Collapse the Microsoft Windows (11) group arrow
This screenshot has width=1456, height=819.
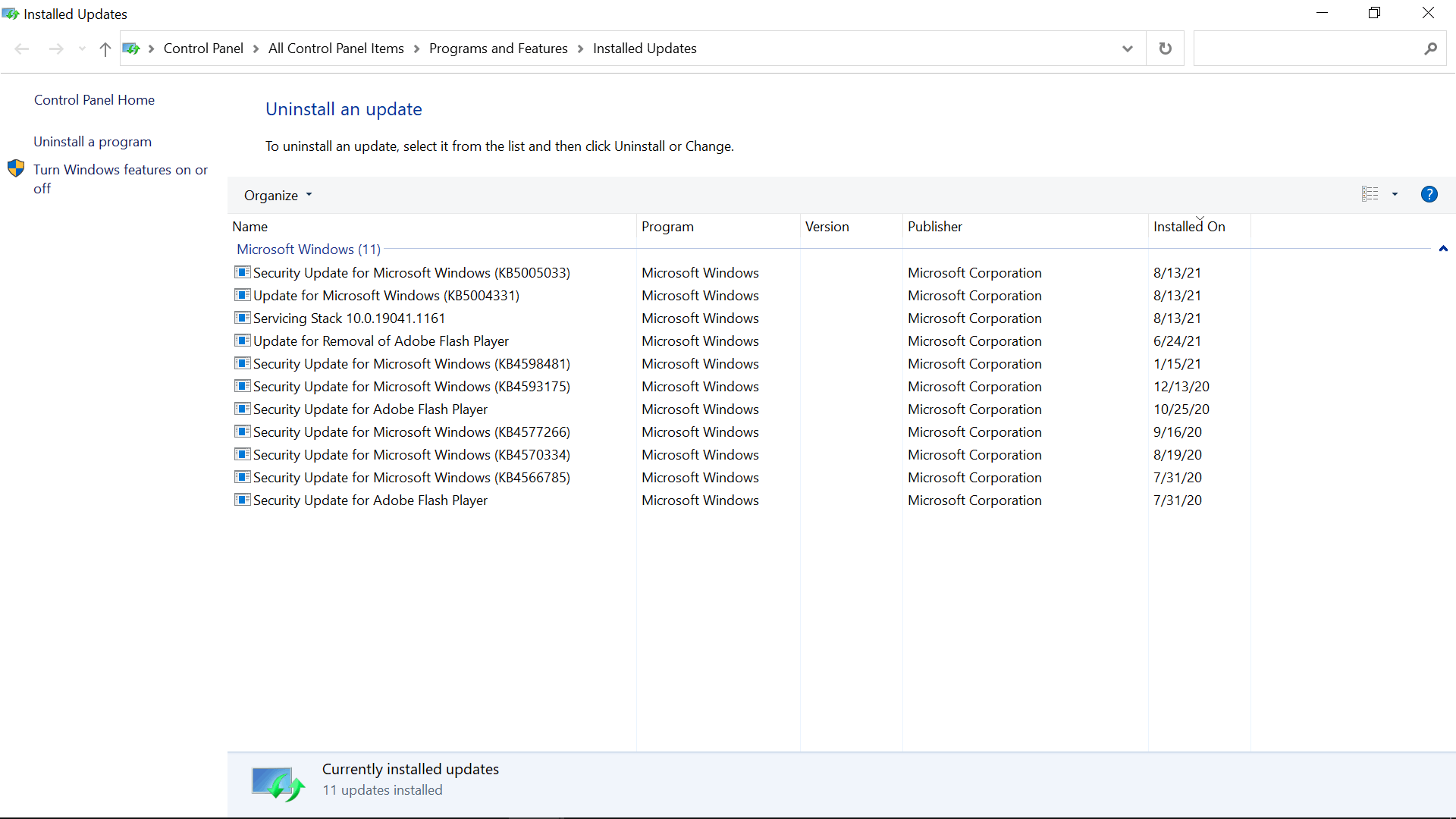[x=1443, y=249]
